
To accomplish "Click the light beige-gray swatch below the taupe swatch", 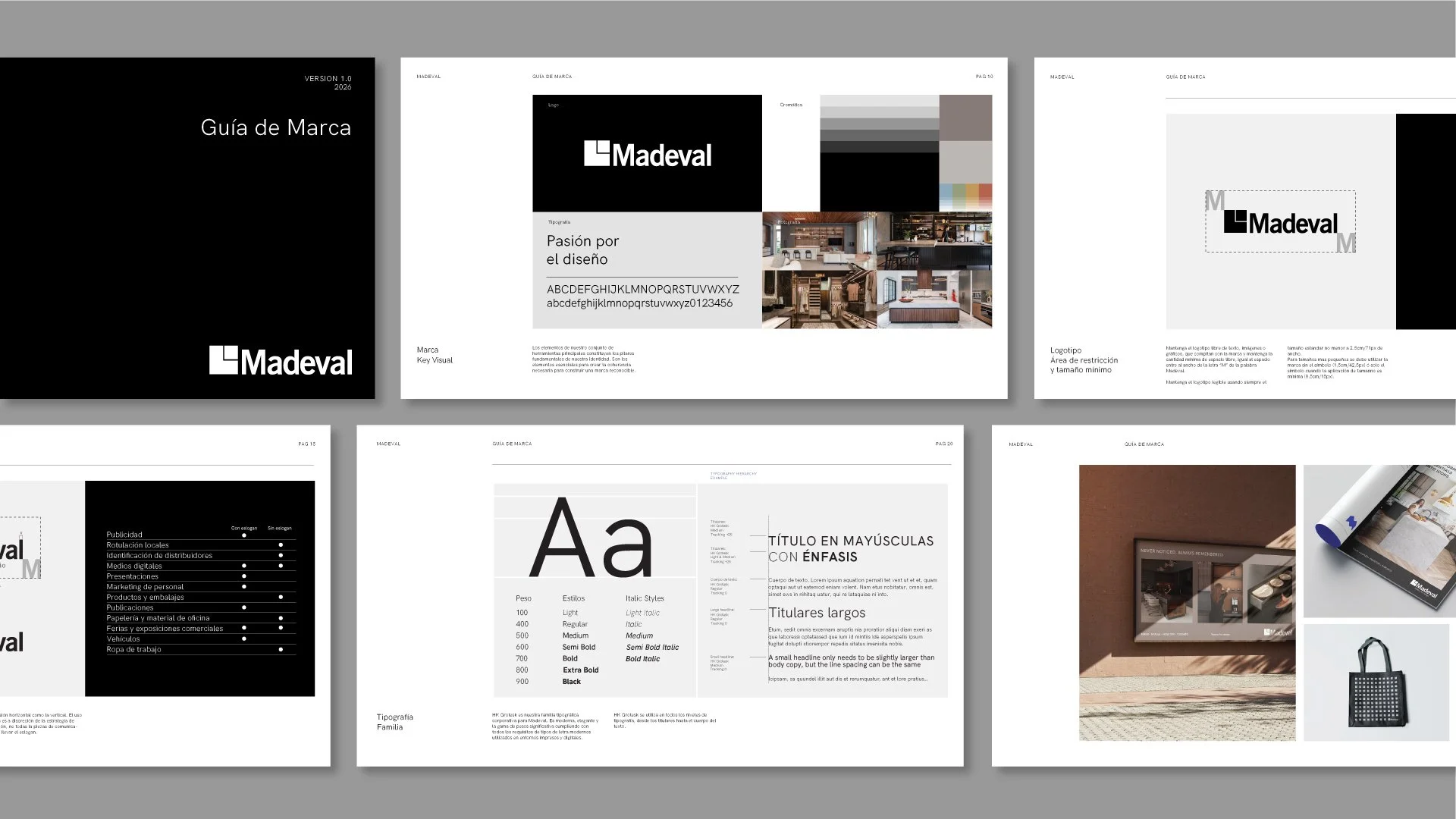I will 965,162.
